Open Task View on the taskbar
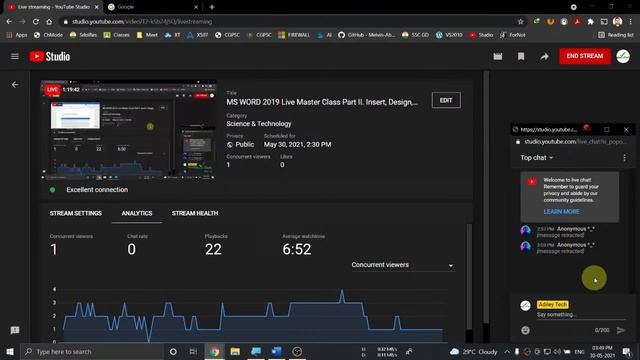 pos(193,351)
